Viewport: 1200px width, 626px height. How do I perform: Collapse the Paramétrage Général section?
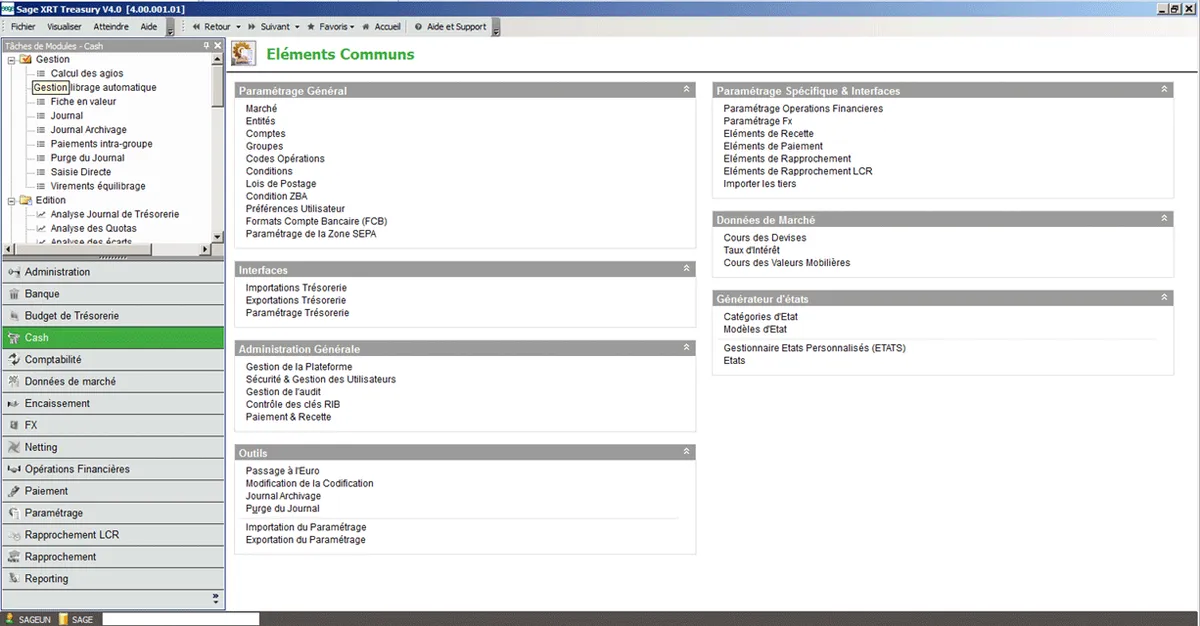click(x=687, y=90)
